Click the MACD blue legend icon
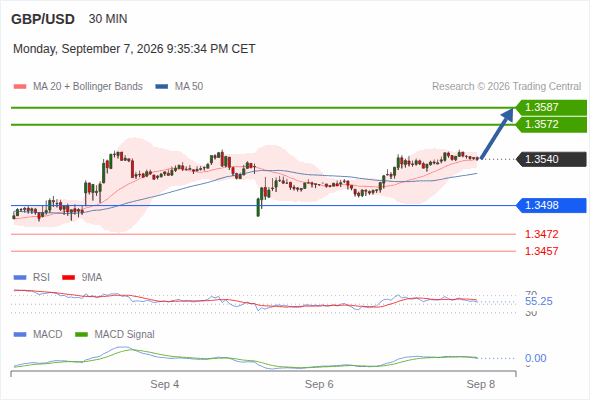The image size is (590, 400). 20,335
